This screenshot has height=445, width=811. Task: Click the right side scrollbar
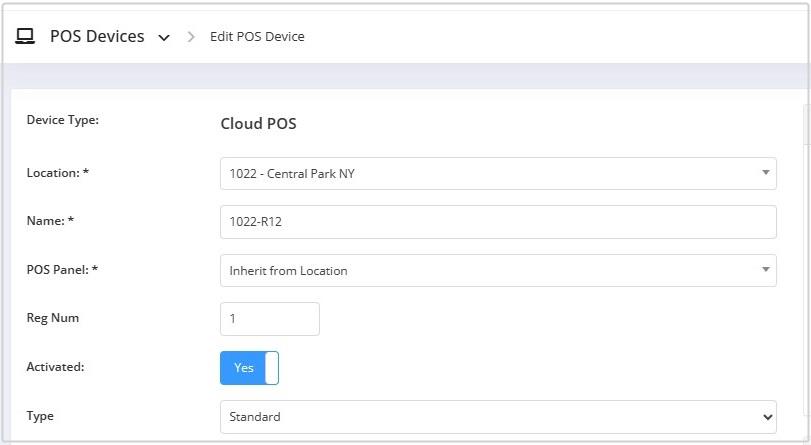pyautogui.click(x=807, y=124)
